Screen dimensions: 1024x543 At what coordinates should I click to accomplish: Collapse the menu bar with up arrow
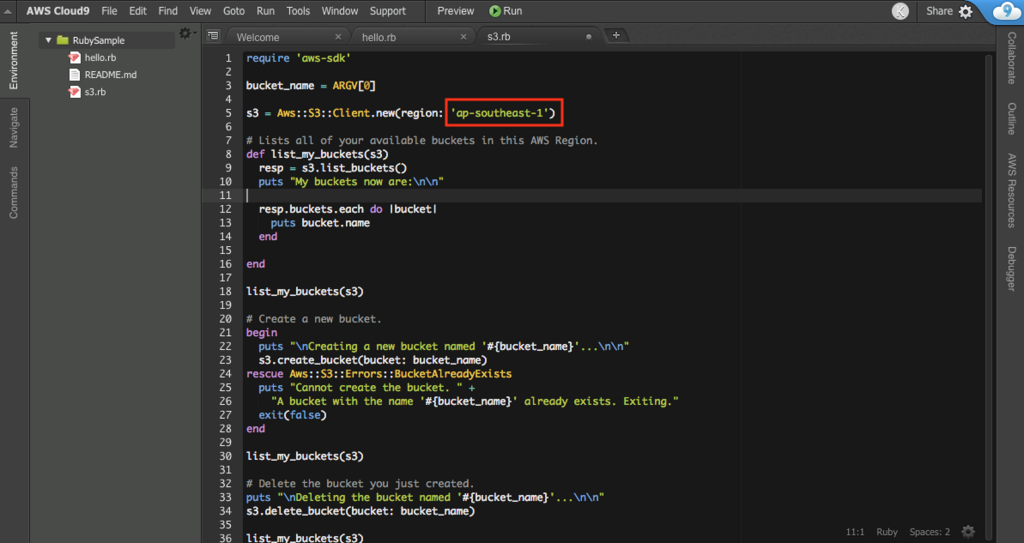[8, 11]
